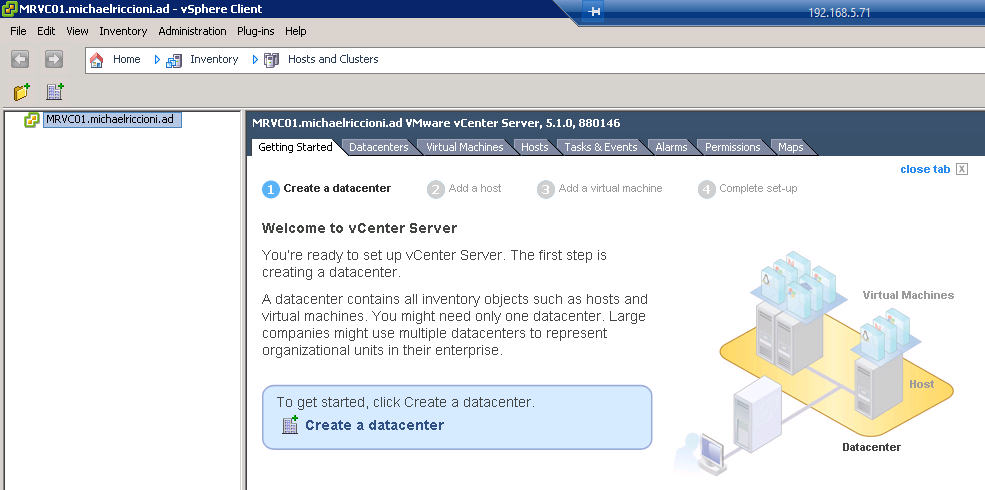Switch to the Alarms tab
The height and width of the screenshot is (490, 985).
[672, 147]
